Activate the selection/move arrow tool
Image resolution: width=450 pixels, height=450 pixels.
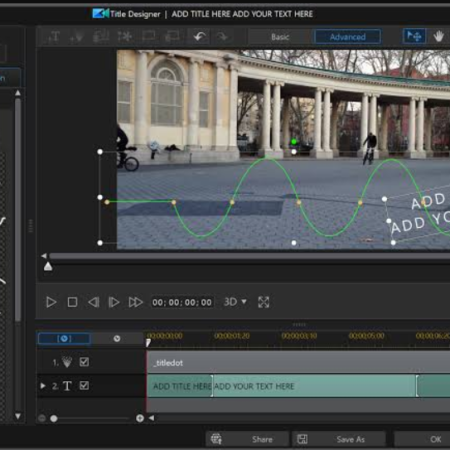414,36
